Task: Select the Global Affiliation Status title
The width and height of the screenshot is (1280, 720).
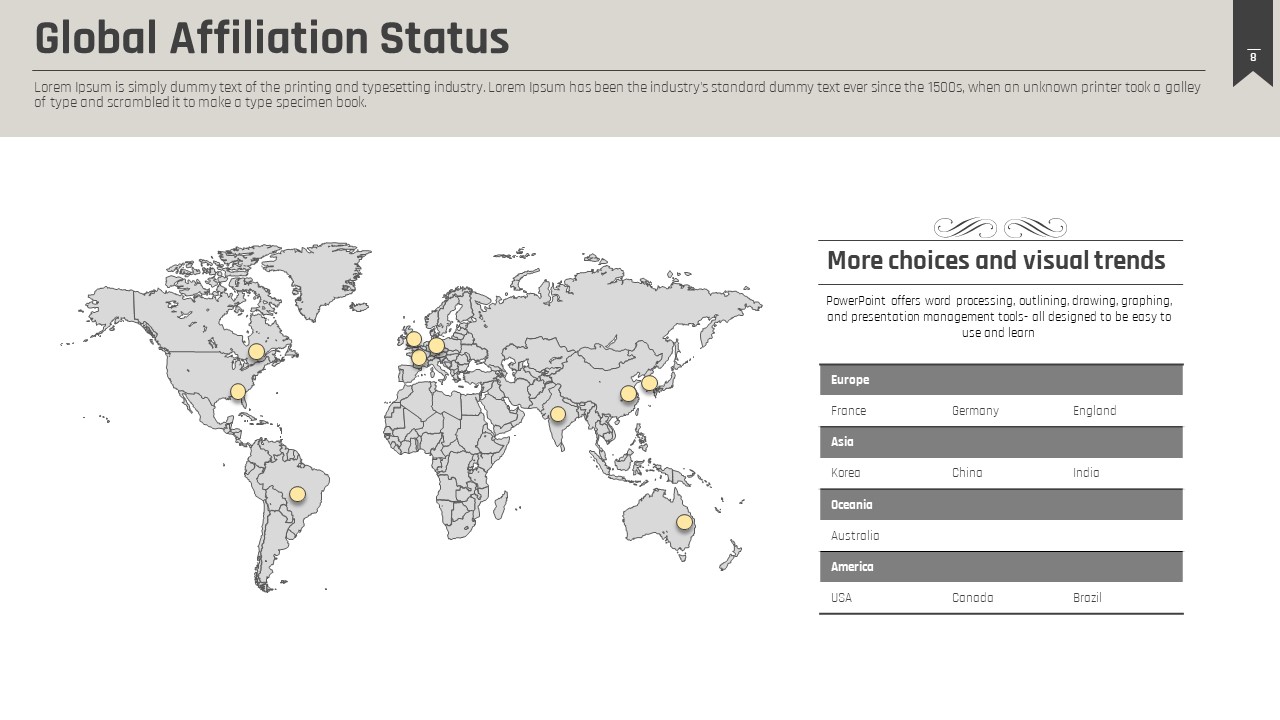Action: (x=272, y=39)
